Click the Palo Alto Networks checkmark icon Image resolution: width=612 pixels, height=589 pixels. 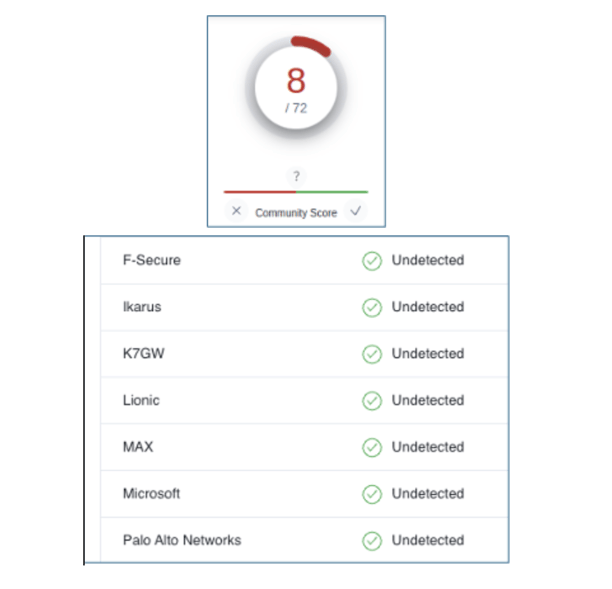(372, 541)
